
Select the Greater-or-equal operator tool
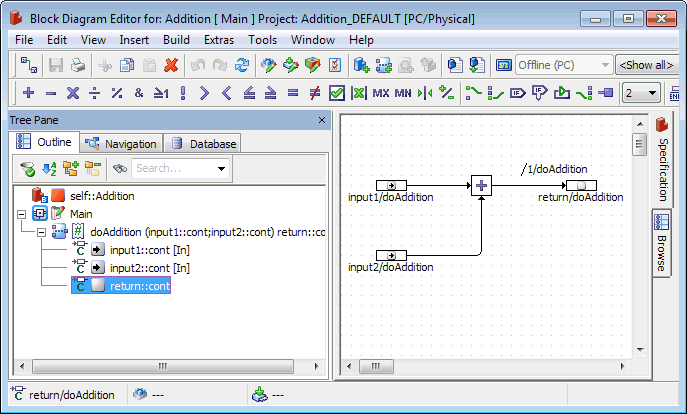[271, 93]
